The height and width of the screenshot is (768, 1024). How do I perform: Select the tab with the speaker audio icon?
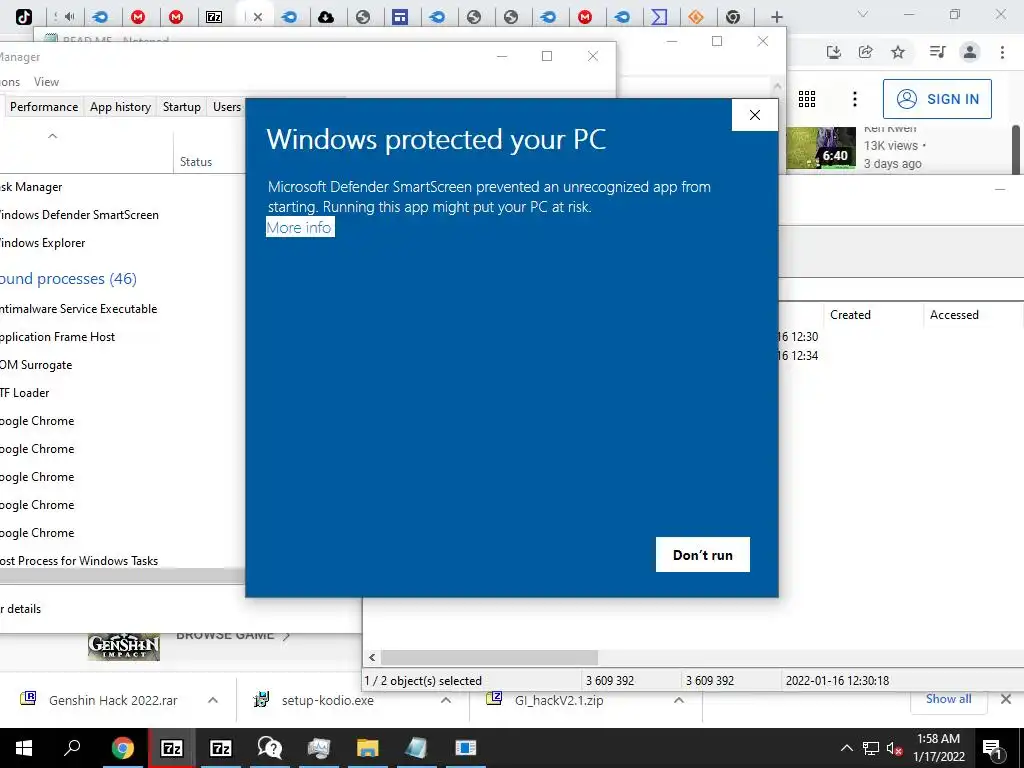coord(71,17)
